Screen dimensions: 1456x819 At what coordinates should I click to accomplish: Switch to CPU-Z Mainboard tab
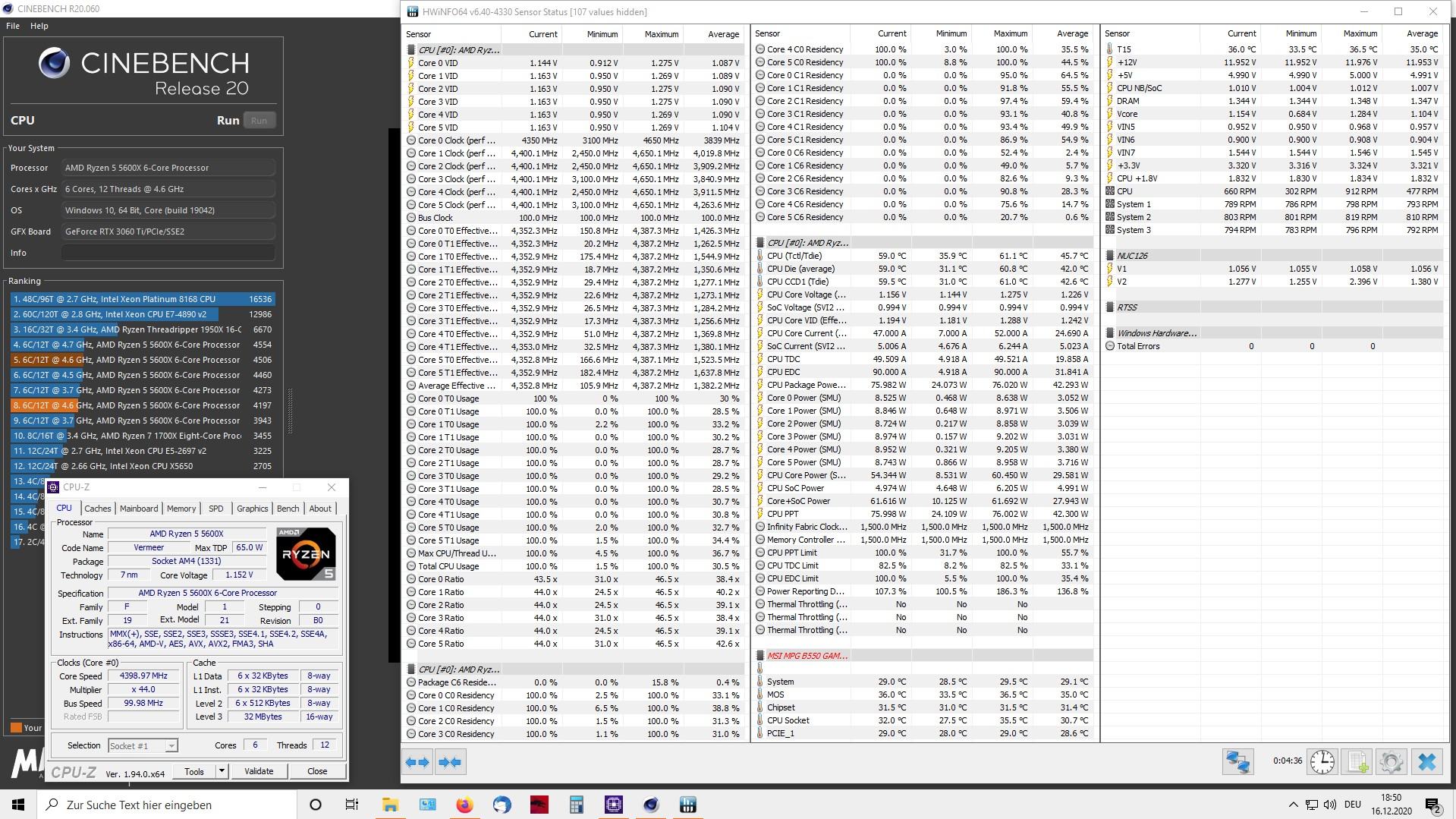(x=139, y=509)
